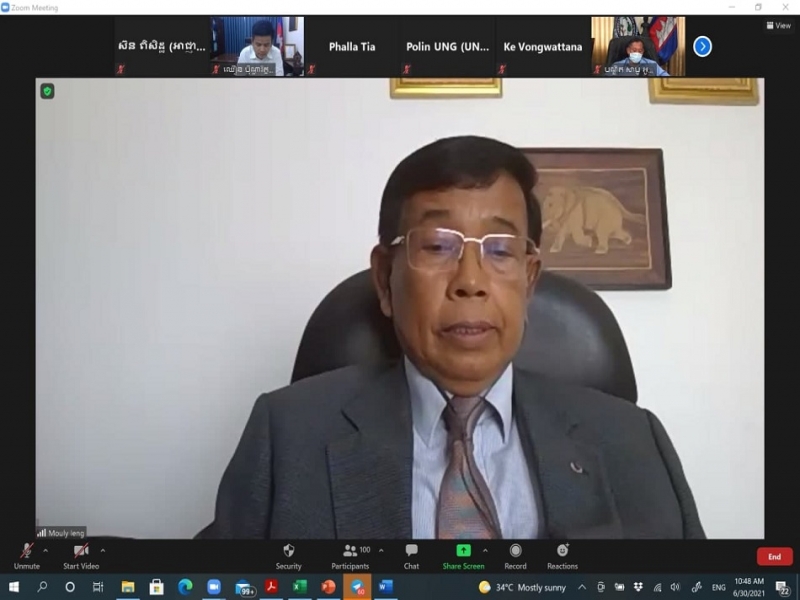Open the Windows Start menu

tap(14, 587)
